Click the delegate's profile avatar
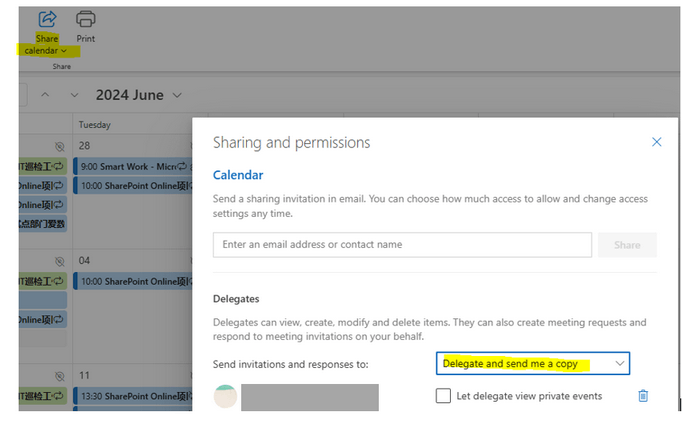686x422 pixels. [x=225, y=396]
